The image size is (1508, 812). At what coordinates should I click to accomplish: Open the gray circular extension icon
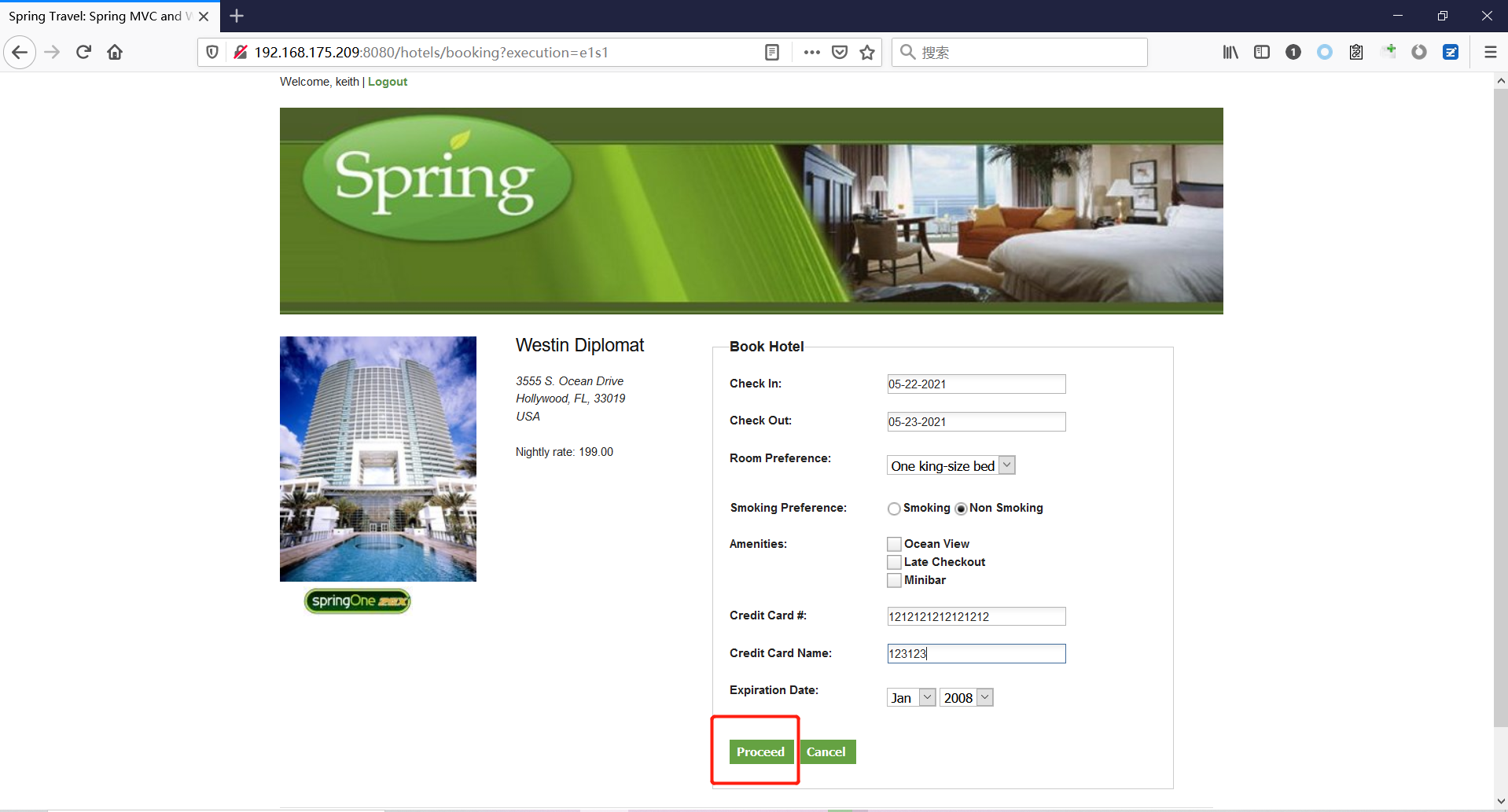click(x=1419, y=53)
